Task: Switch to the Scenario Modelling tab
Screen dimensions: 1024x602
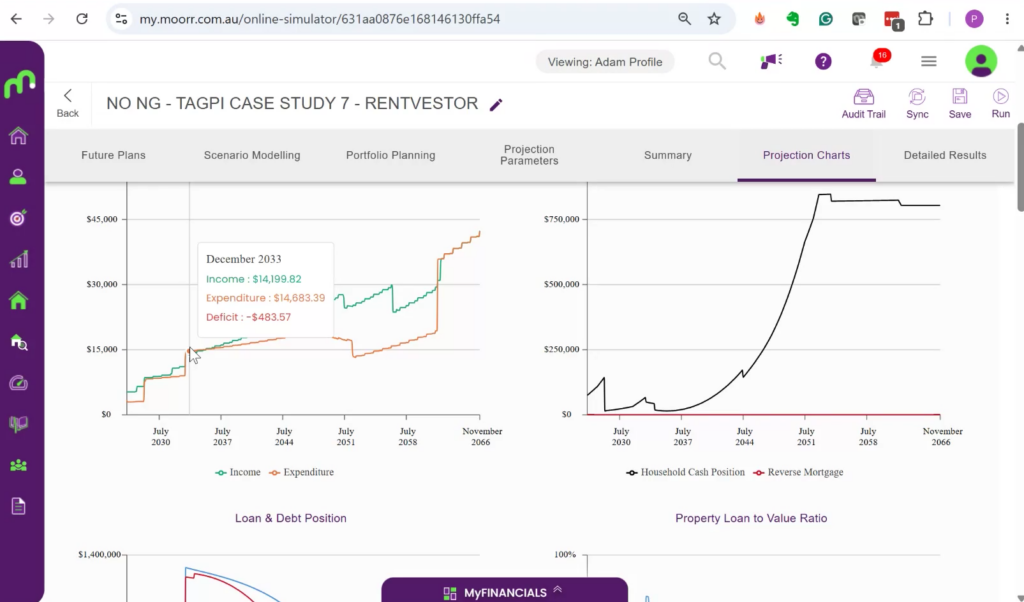Action: (x=251, y=155)
